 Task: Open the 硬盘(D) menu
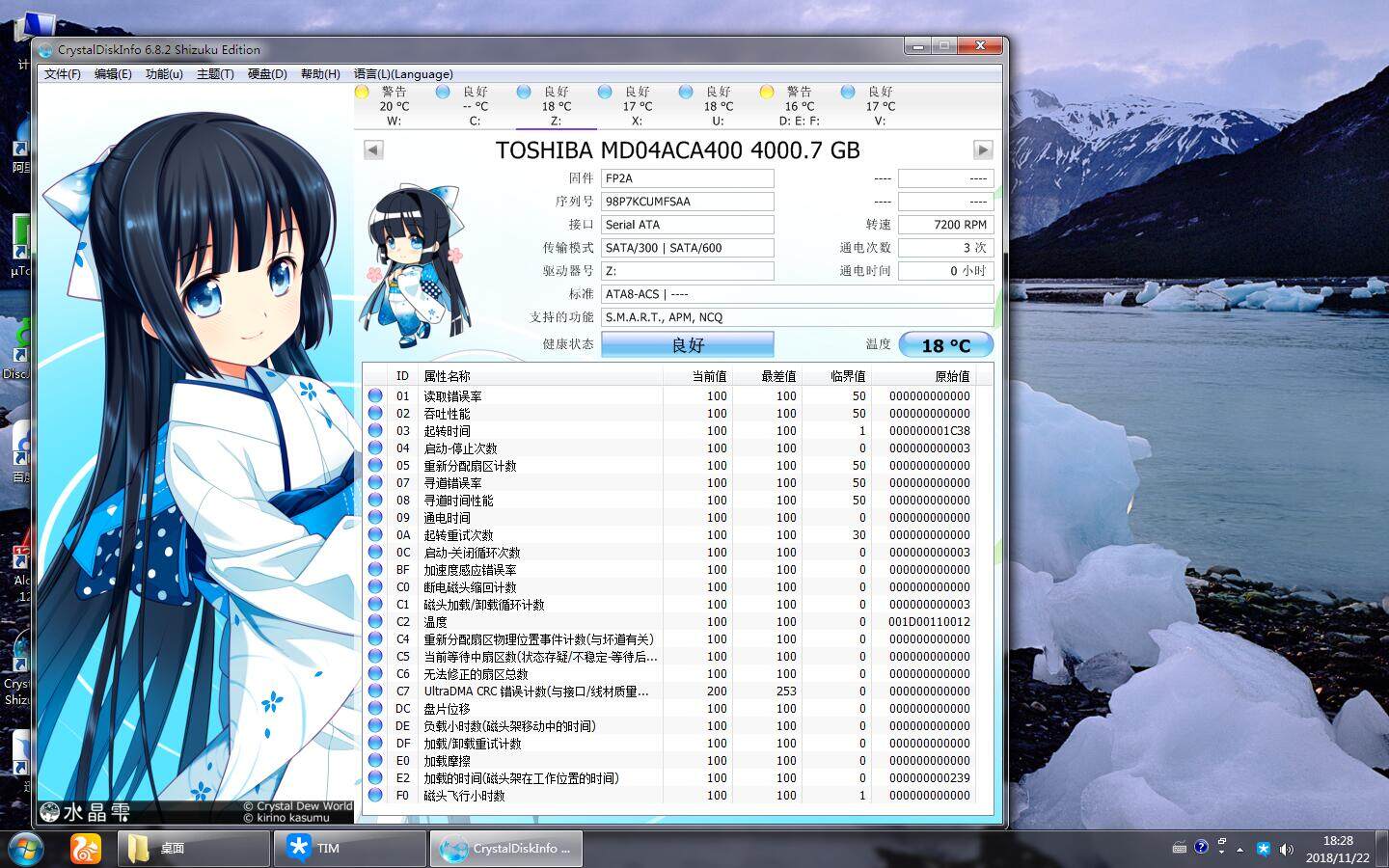(267, 73)
